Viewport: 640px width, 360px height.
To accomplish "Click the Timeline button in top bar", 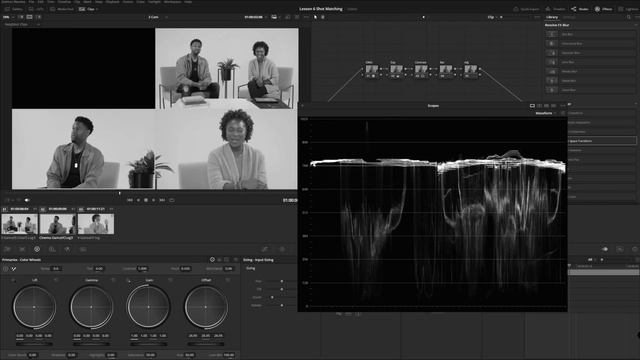I will (556, 9).
